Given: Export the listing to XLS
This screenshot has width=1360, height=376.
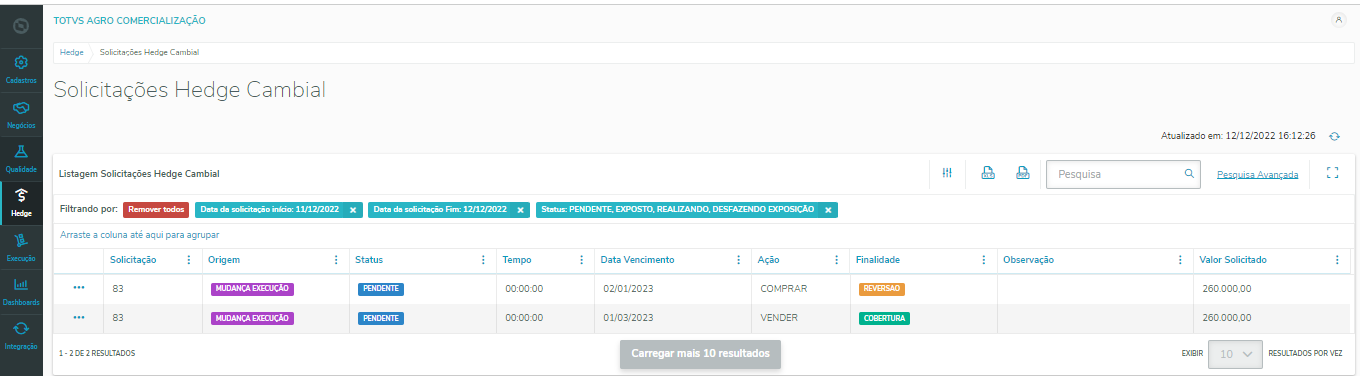Looking at the screenshot, I should (987, 173).
